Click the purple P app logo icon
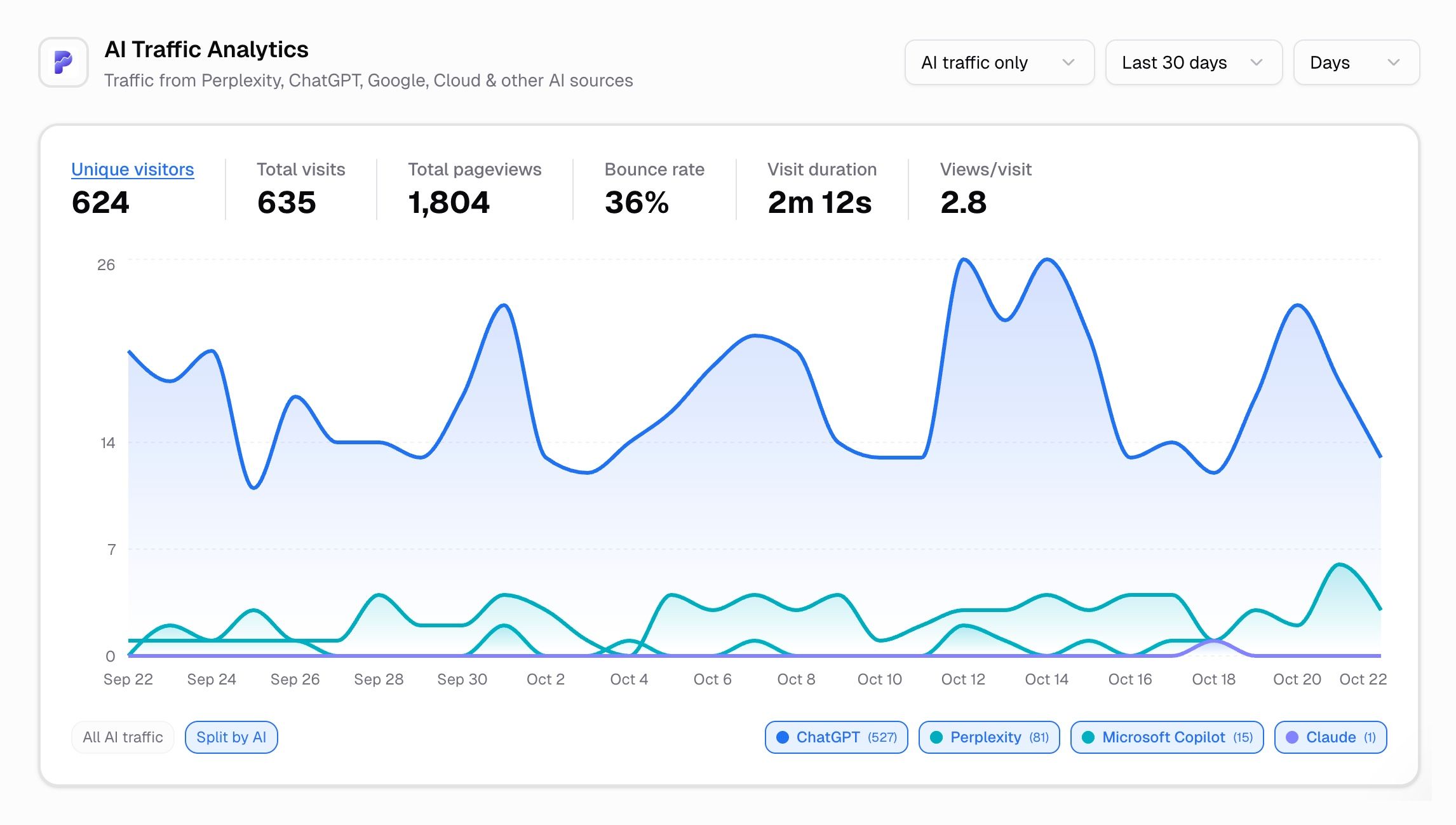Screen dimensions: 1456x825 pyautogui.click(x=63, y=62)
